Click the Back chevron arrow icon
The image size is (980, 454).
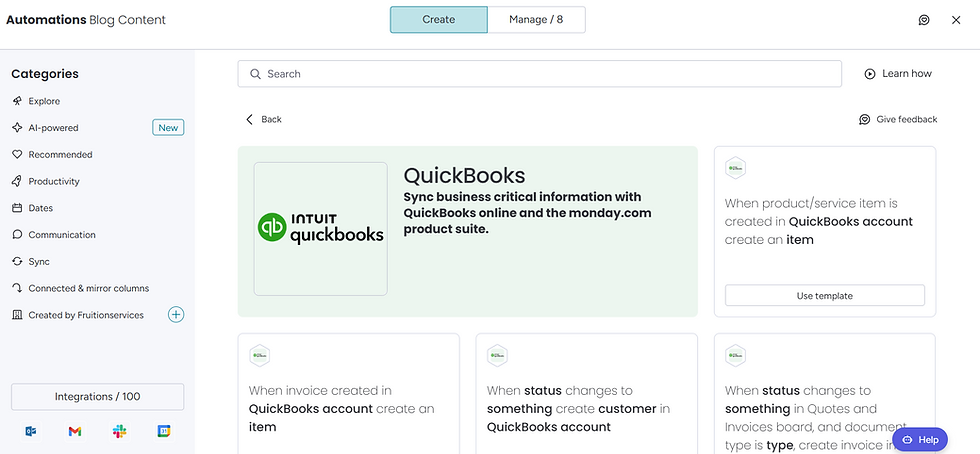[x=249, y=119]
